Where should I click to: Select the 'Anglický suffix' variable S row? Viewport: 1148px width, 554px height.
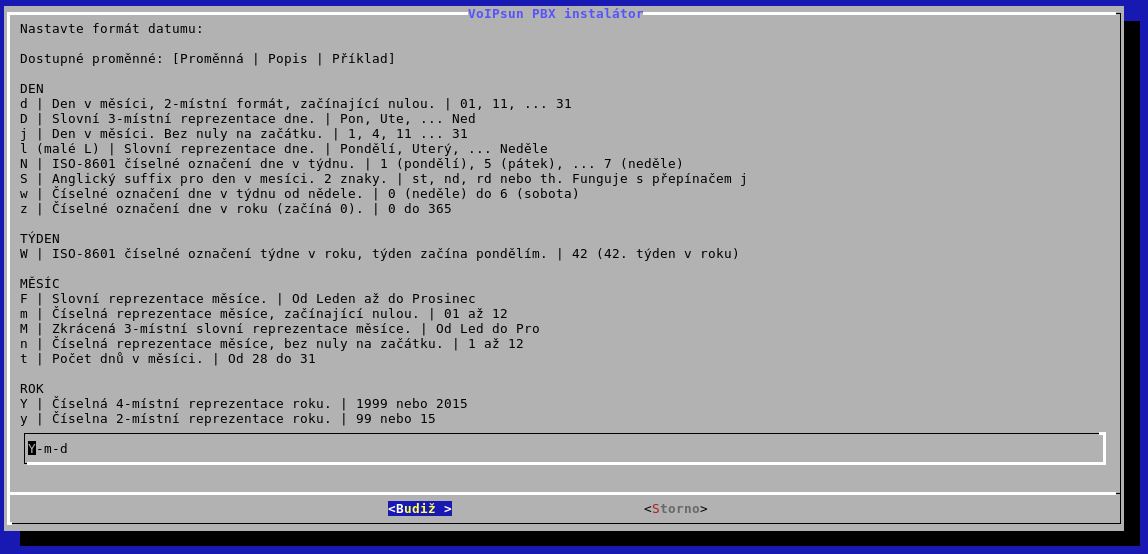pyautogui.click(x=384, y=179)
